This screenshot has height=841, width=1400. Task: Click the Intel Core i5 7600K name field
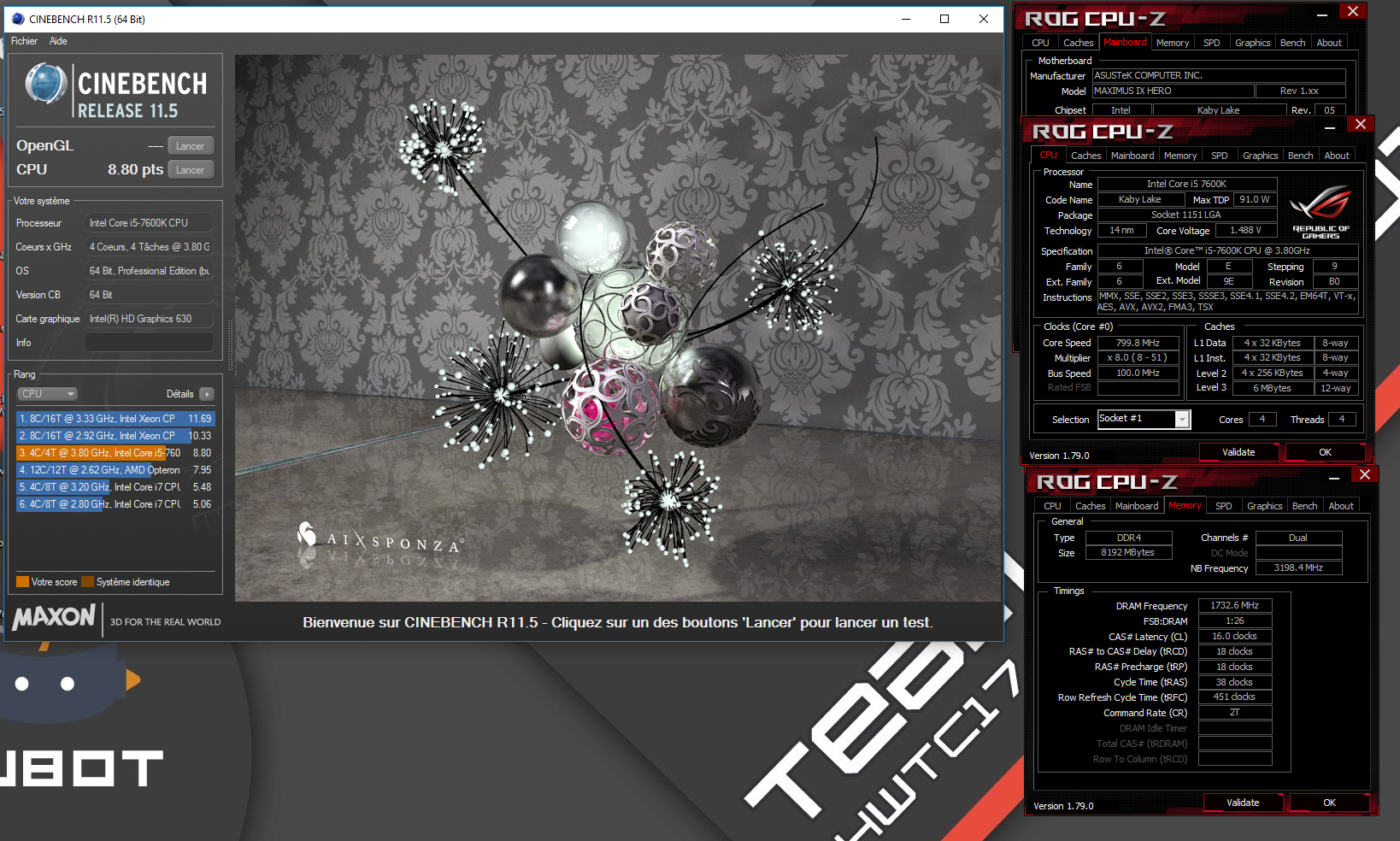click(1186, 184)
